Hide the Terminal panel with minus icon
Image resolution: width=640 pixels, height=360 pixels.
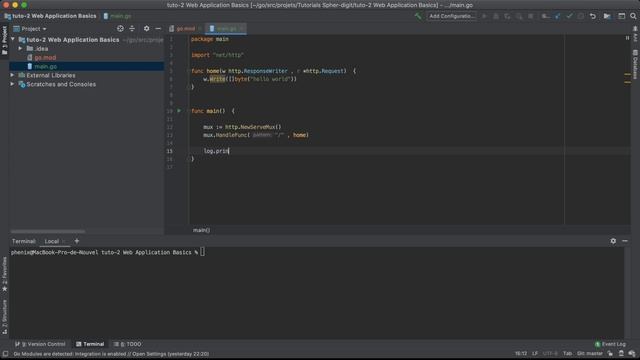pyautogui.click(x=625, y=241)
